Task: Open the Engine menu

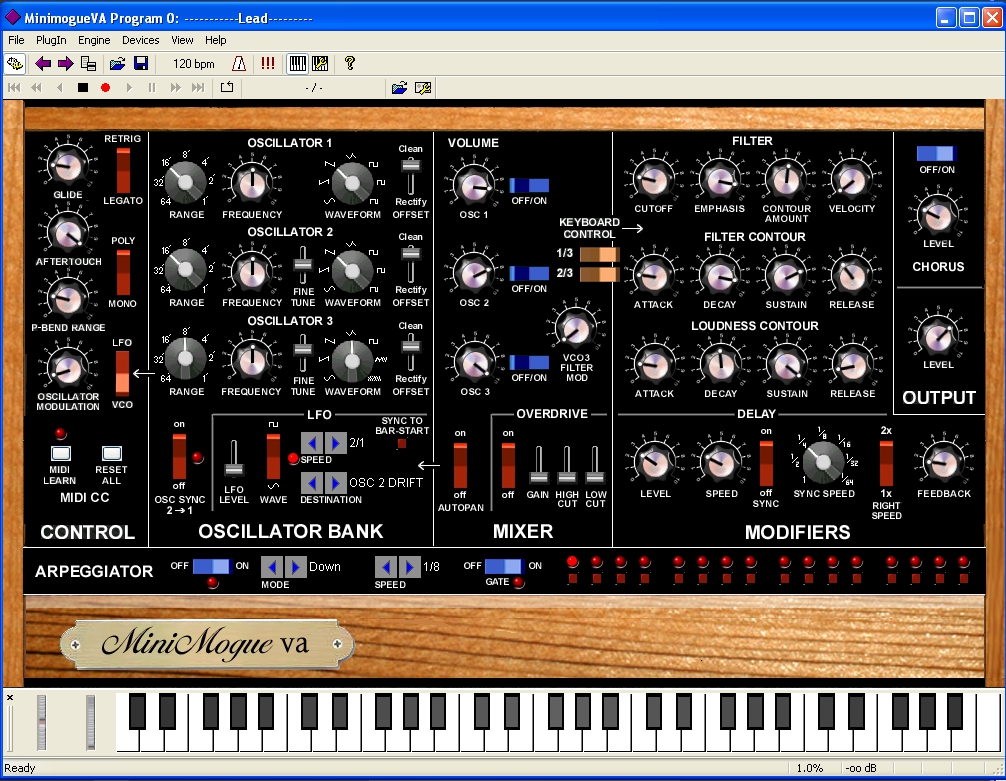Action: tap(94, 40)
